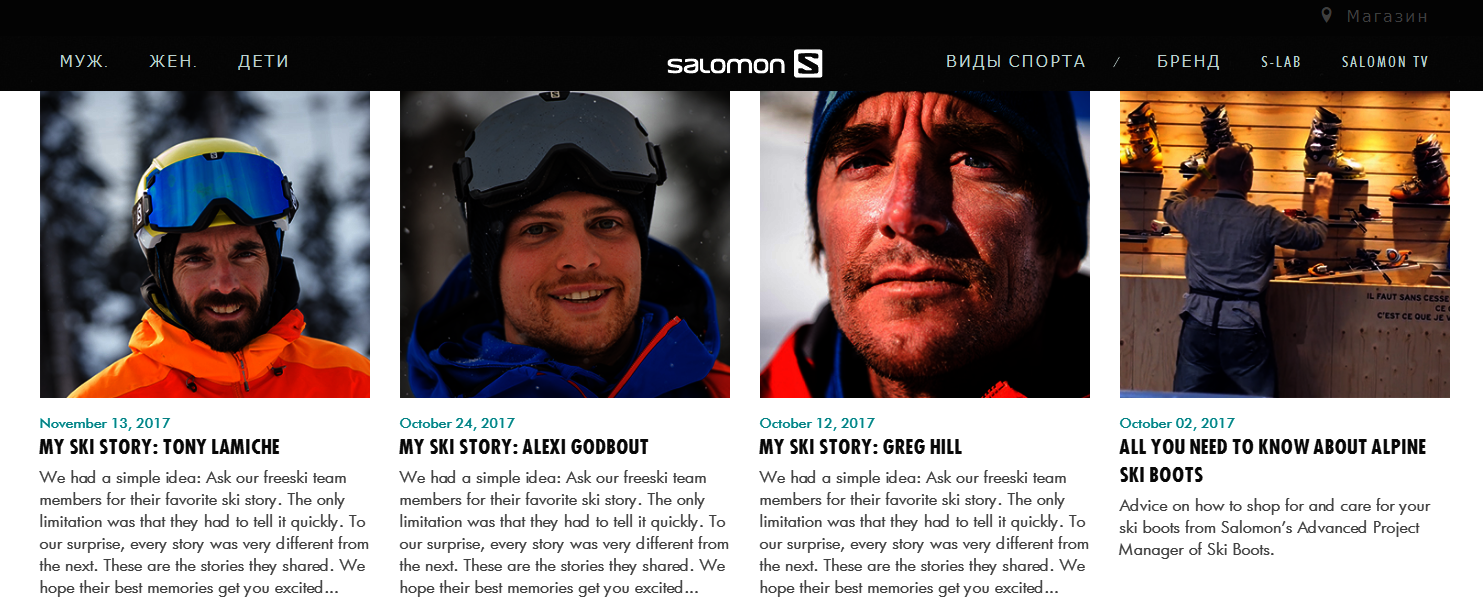Open the Alexi Godbout portrait thumbnail
Screen dimensions: 1483x605
click(x=565, y=244)
